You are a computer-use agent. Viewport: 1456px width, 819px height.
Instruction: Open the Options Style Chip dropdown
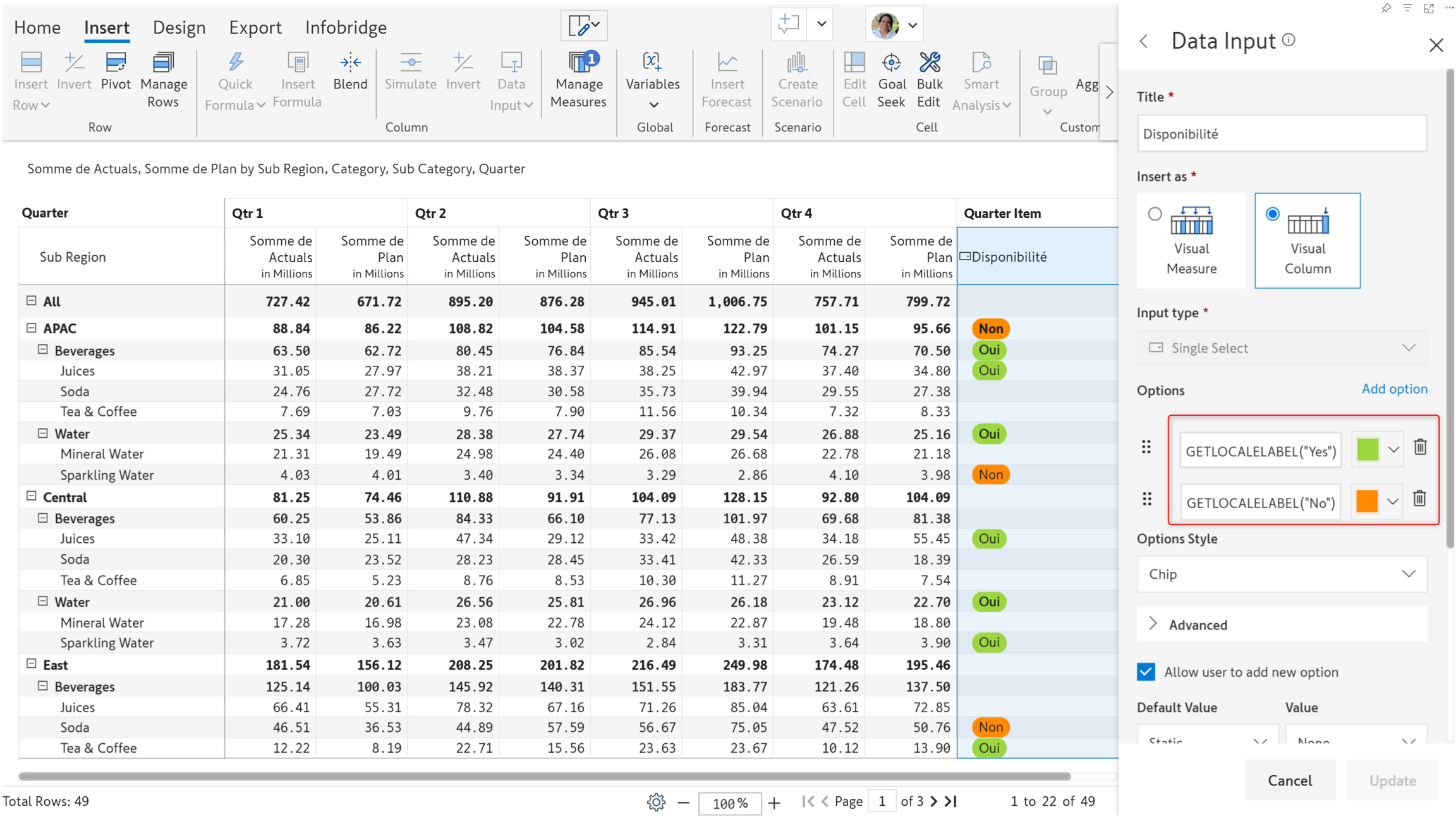(1282, 574)
